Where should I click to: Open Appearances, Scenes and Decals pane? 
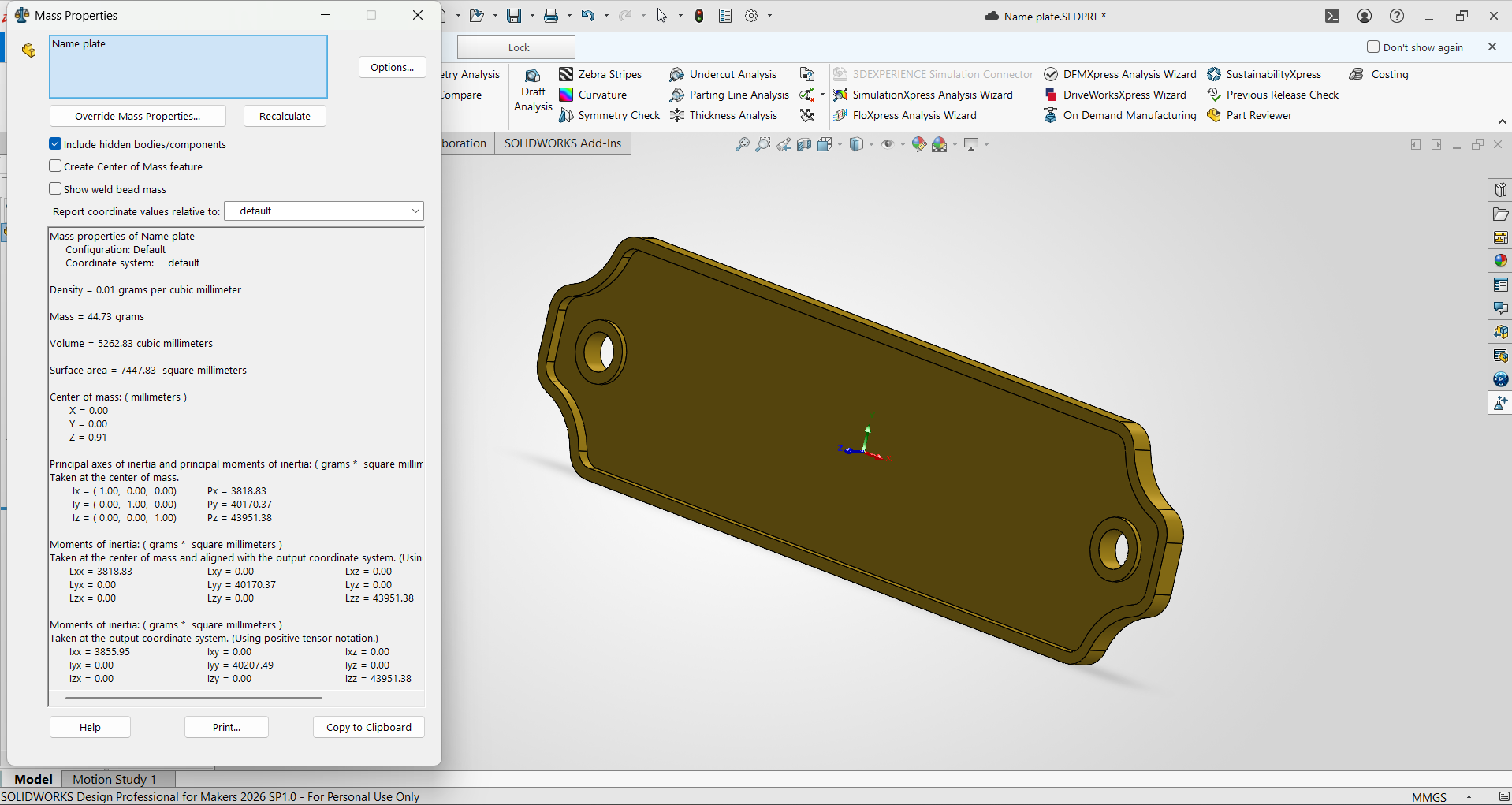[1500, 261]
